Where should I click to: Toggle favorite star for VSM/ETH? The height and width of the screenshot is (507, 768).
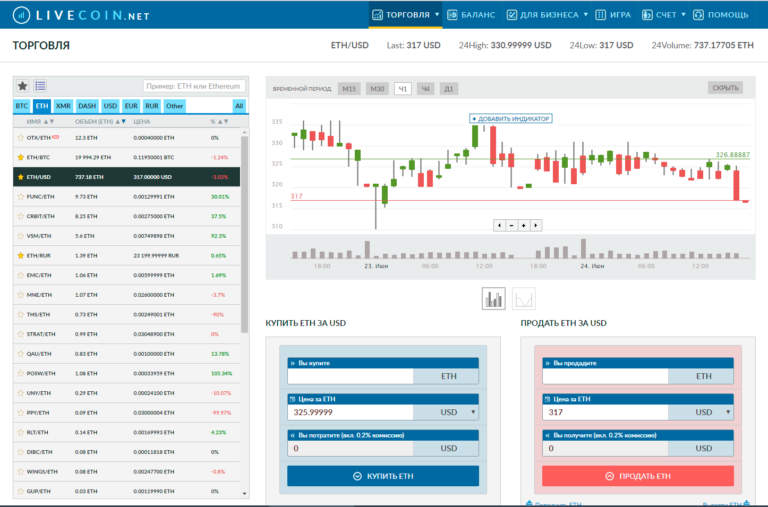click(21, 236)
